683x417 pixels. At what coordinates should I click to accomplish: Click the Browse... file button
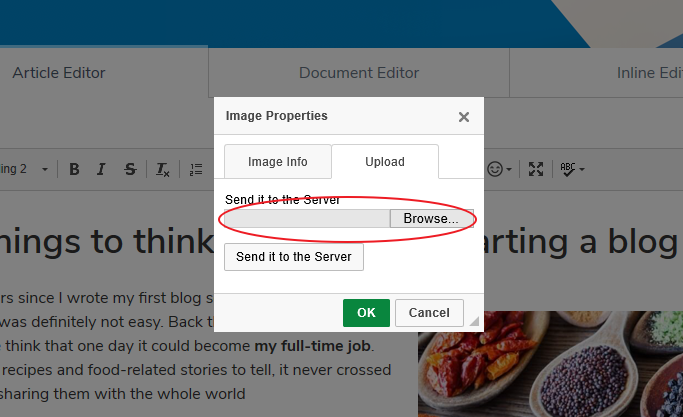[x=431, y=218]
